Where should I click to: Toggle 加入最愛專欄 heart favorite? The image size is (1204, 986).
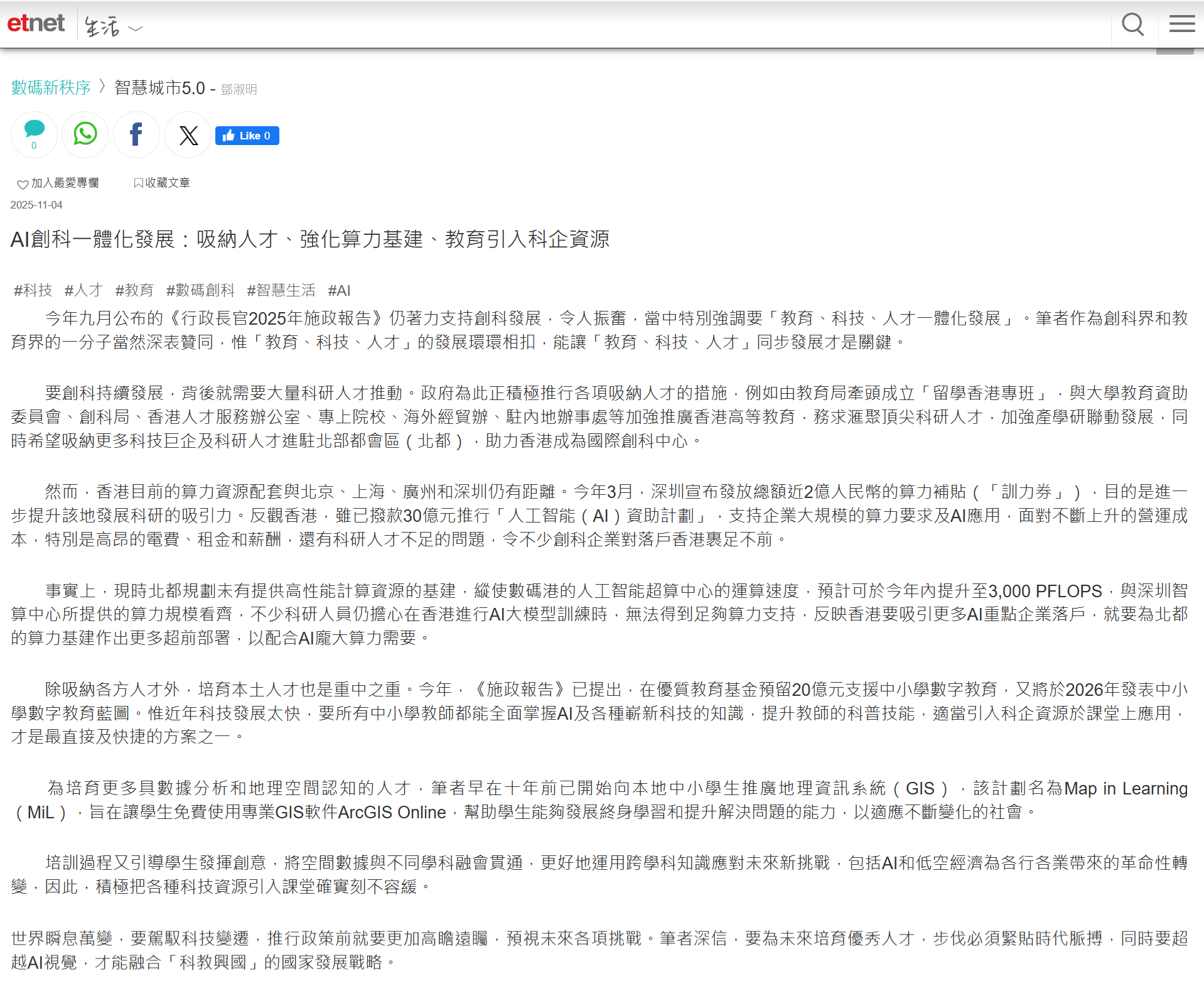click(x=58, y=183)
